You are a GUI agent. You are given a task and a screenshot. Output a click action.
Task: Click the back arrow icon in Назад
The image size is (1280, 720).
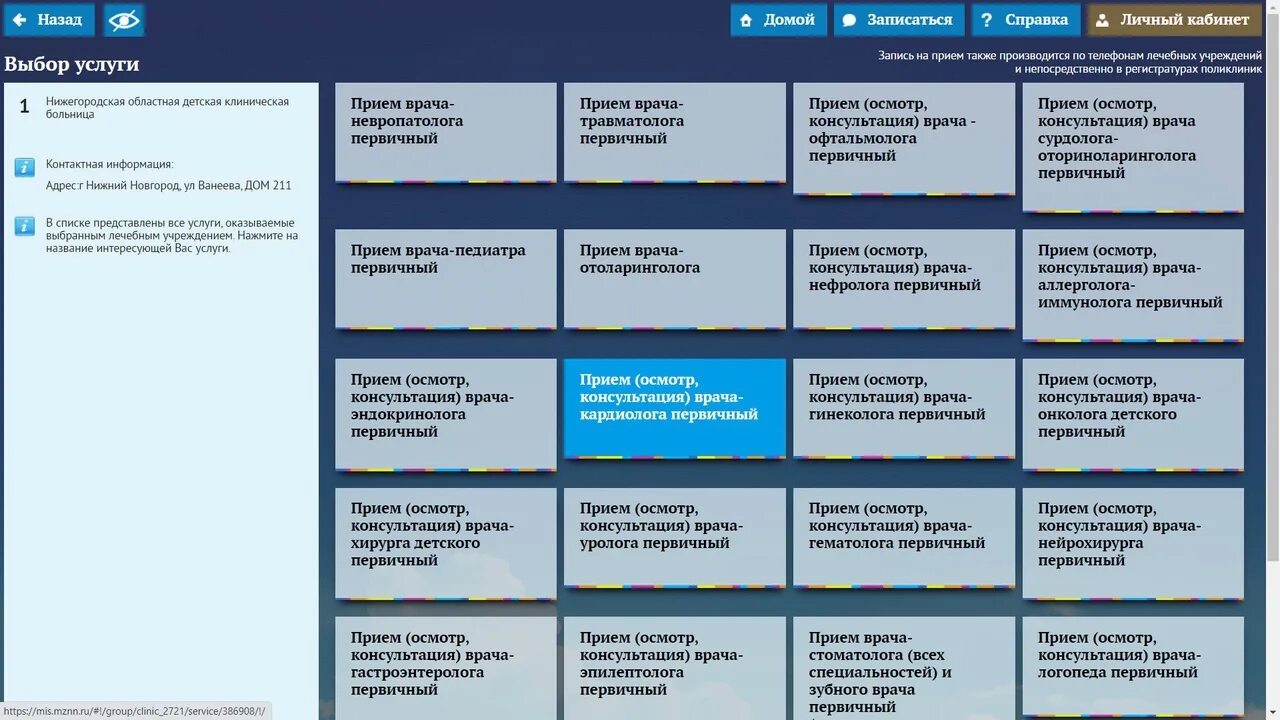(20, 20)
